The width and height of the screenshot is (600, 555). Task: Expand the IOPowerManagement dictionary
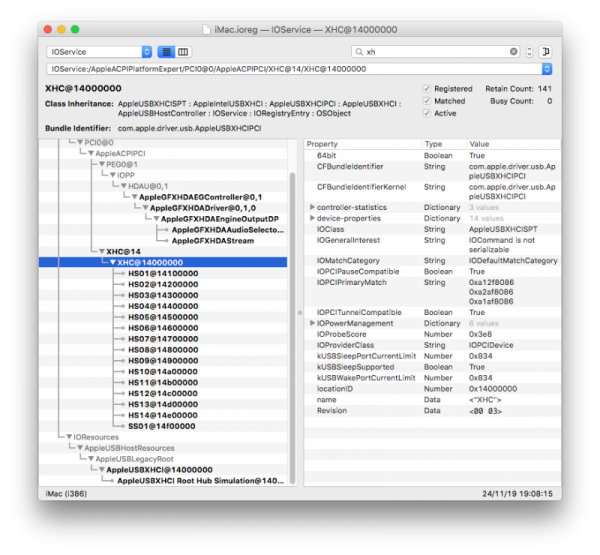click(x=312, y=323)
